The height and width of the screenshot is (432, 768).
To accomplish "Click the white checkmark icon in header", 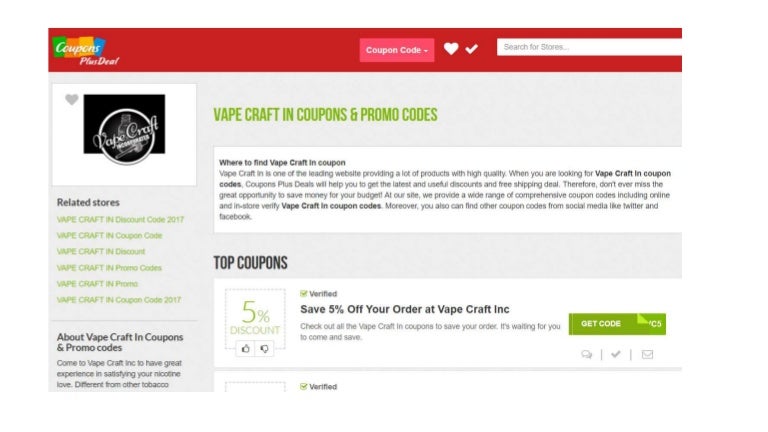I will pyautogui.click(x=472, y=49).
